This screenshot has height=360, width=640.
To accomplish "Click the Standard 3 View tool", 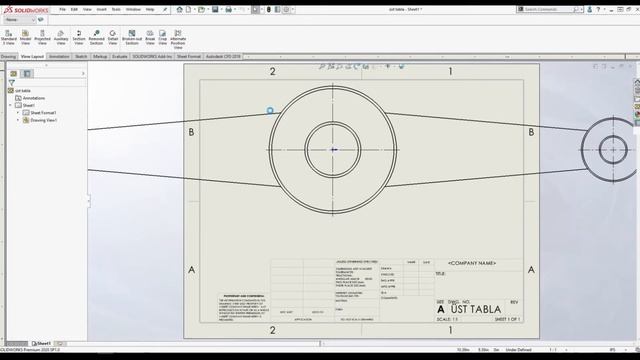I will click(9, 38).
